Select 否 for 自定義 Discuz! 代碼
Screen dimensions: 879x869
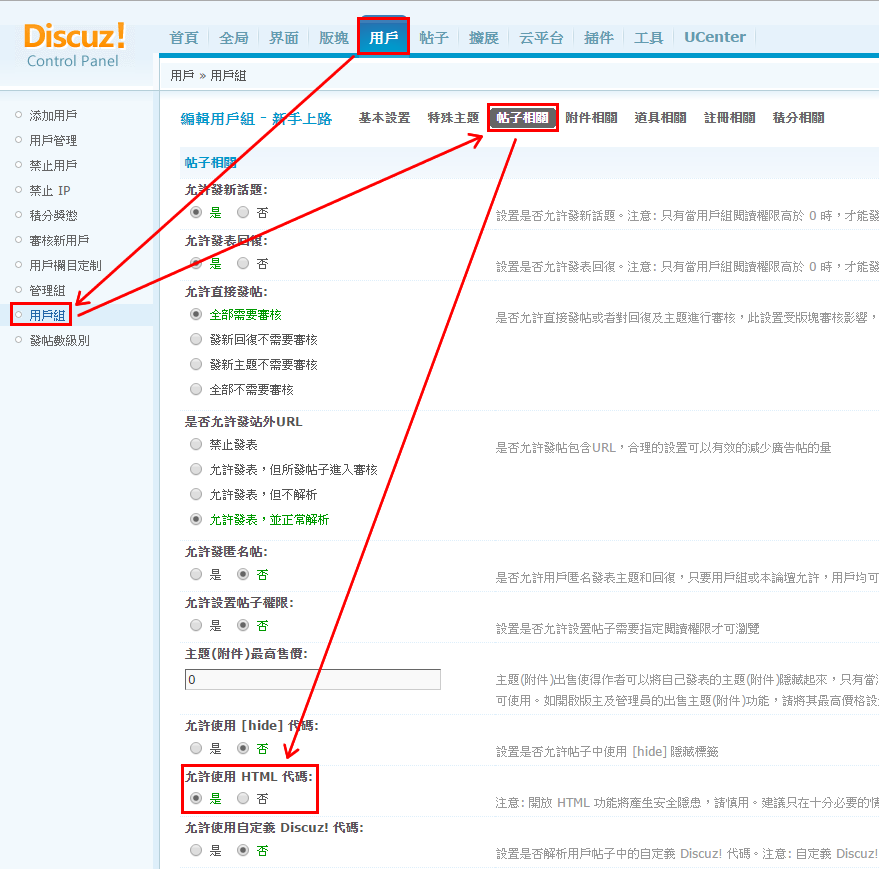243,850
